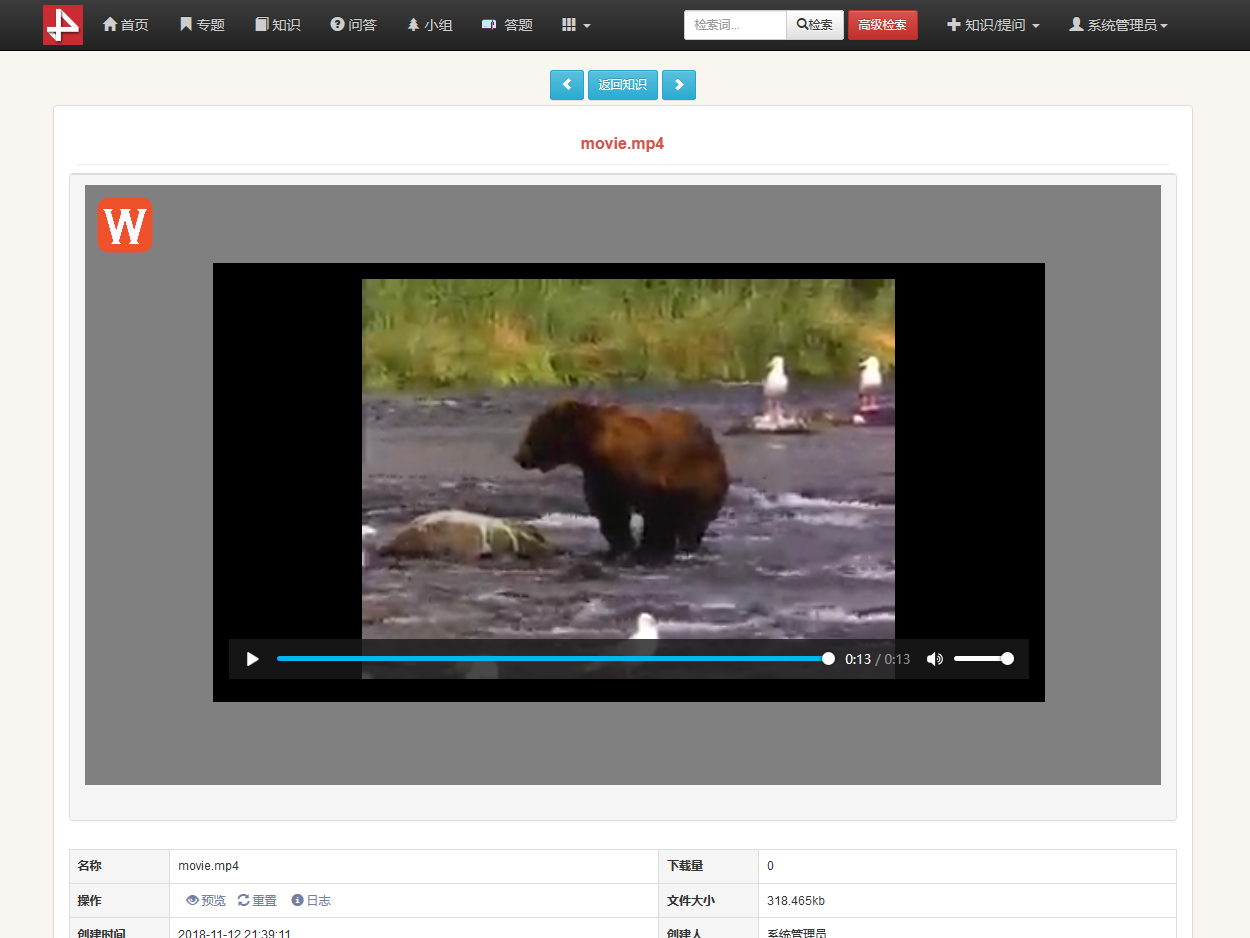Go to 问答 section

[x=353, y=25]
